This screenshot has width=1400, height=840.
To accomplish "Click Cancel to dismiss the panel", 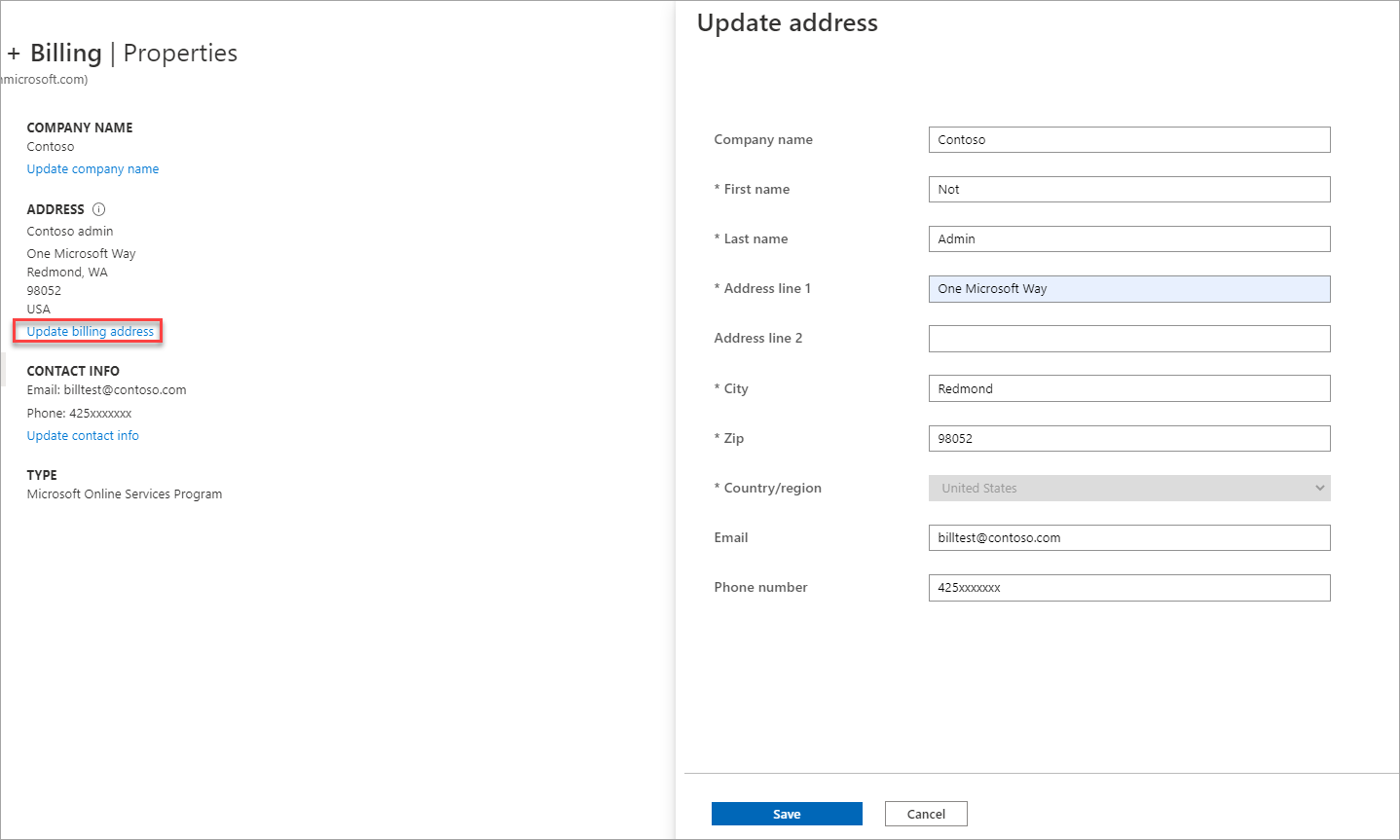I will tap(925, 813).
